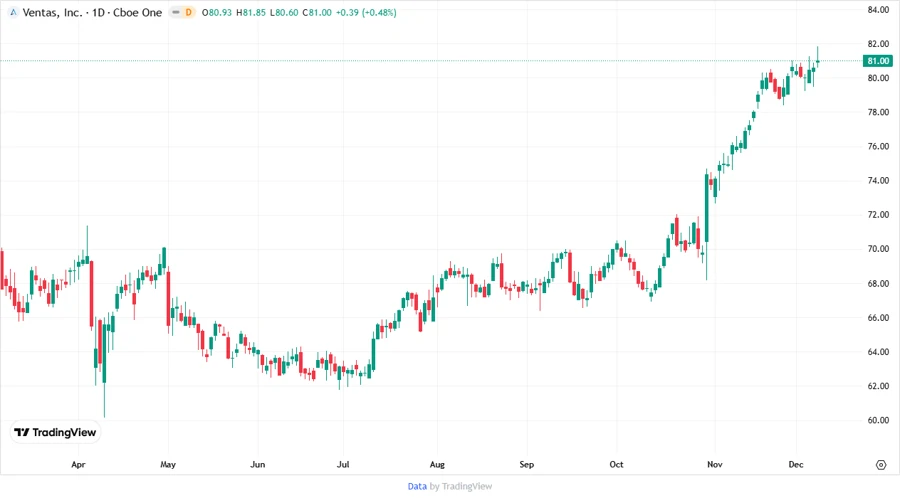Click the Nov label on time axis
The height and width of the screenshot is (498, 900).
(x=715, y=465)
